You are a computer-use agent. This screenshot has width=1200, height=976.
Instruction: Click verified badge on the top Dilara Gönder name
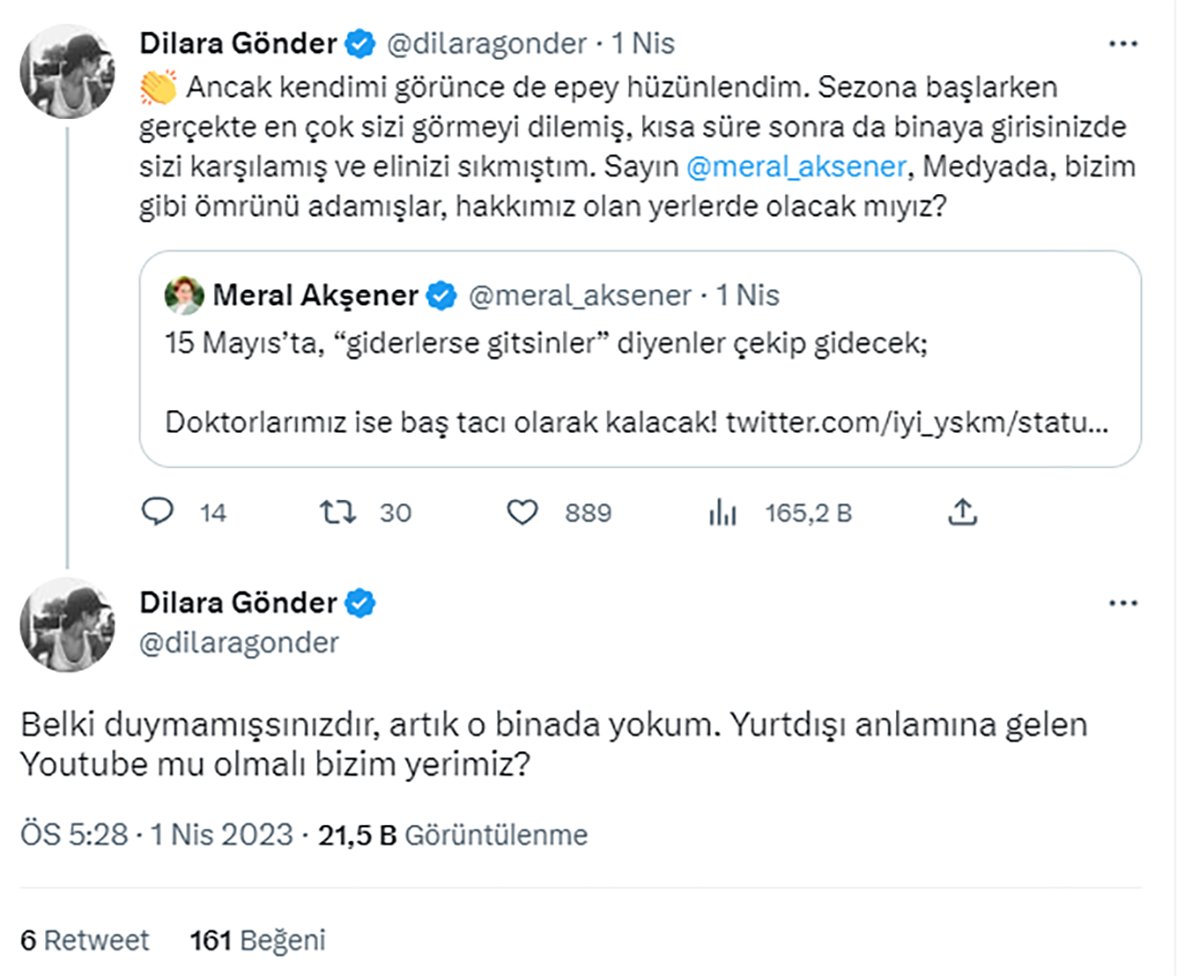pyautogui.click(x=361, y=44)
